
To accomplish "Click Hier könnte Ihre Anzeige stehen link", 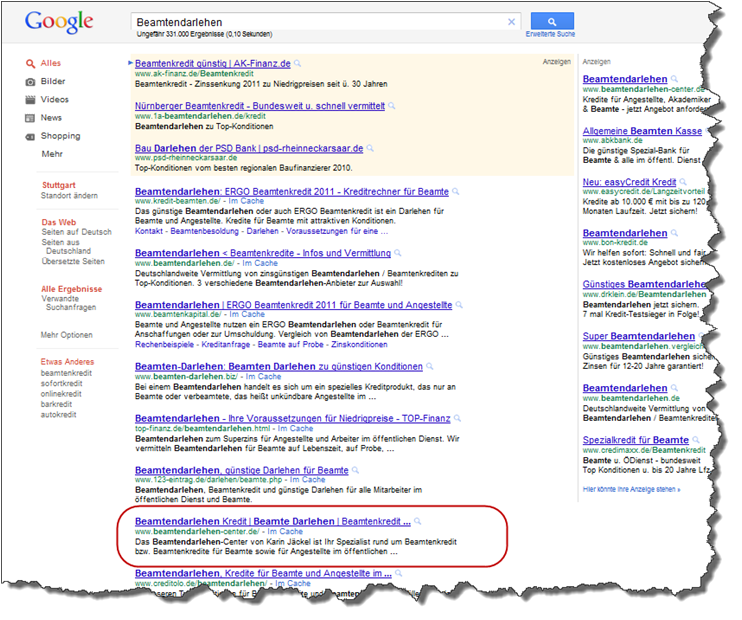I will pyautogui.click(x=631, y=489).
